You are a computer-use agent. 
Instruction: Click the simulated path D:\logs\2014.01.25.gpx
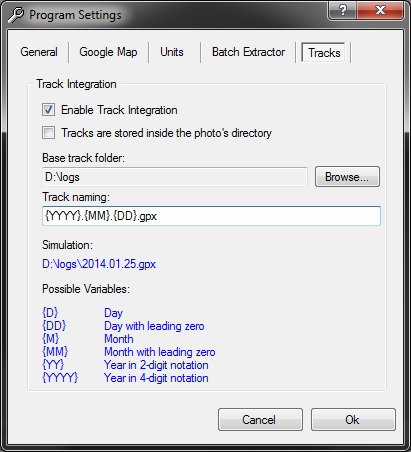(99, 264)
